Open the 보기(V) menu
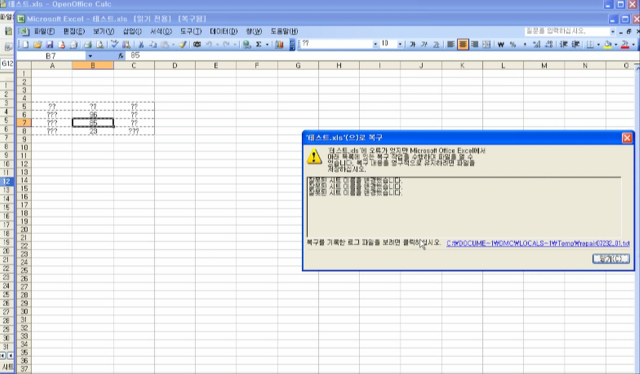The height and width of the screenshot is (374, 640). (x=103, y=31)
